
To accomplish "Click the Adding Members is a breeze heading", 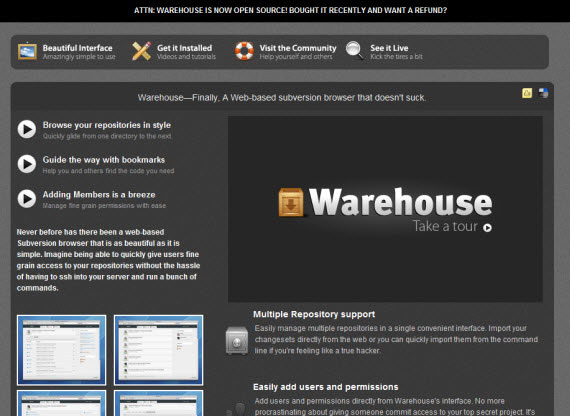I will coord(99,195).
